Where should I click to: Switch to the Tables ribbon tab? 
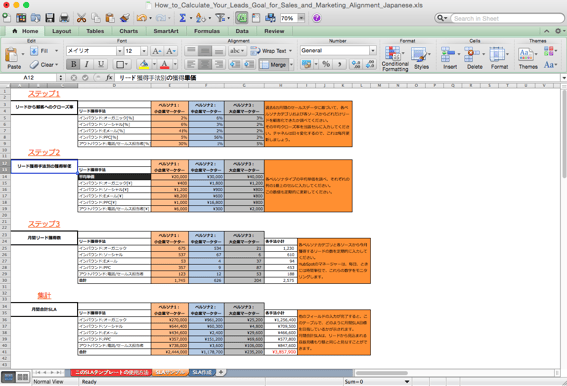95,31
